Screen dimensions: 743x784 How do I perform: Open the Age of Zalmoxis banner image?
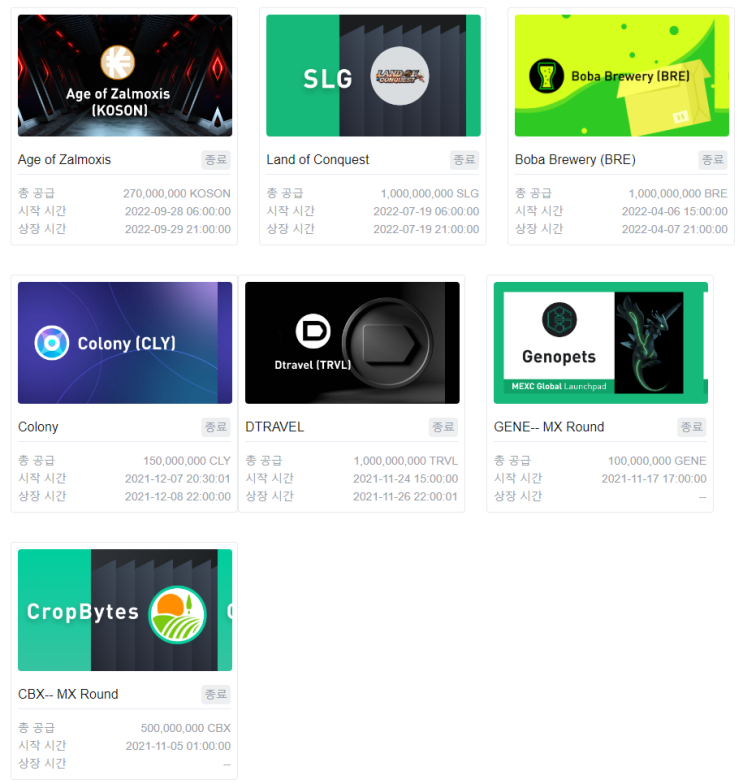(x=125, y=76)
